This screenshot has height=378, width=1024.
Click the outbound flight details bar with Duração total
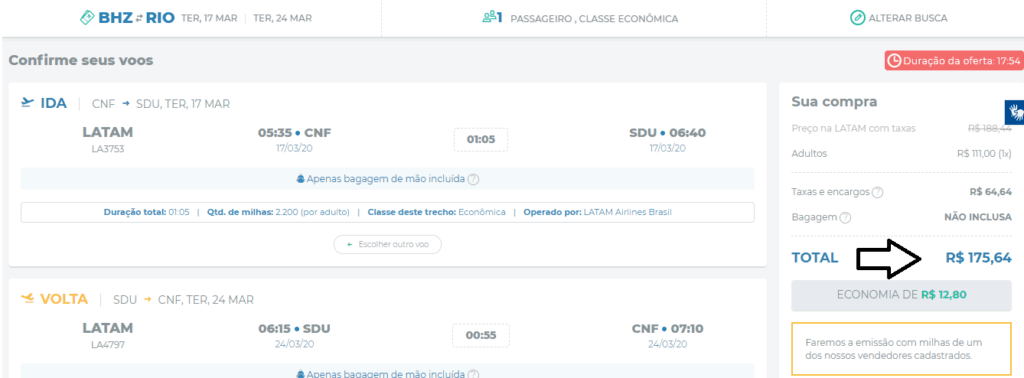387,212
